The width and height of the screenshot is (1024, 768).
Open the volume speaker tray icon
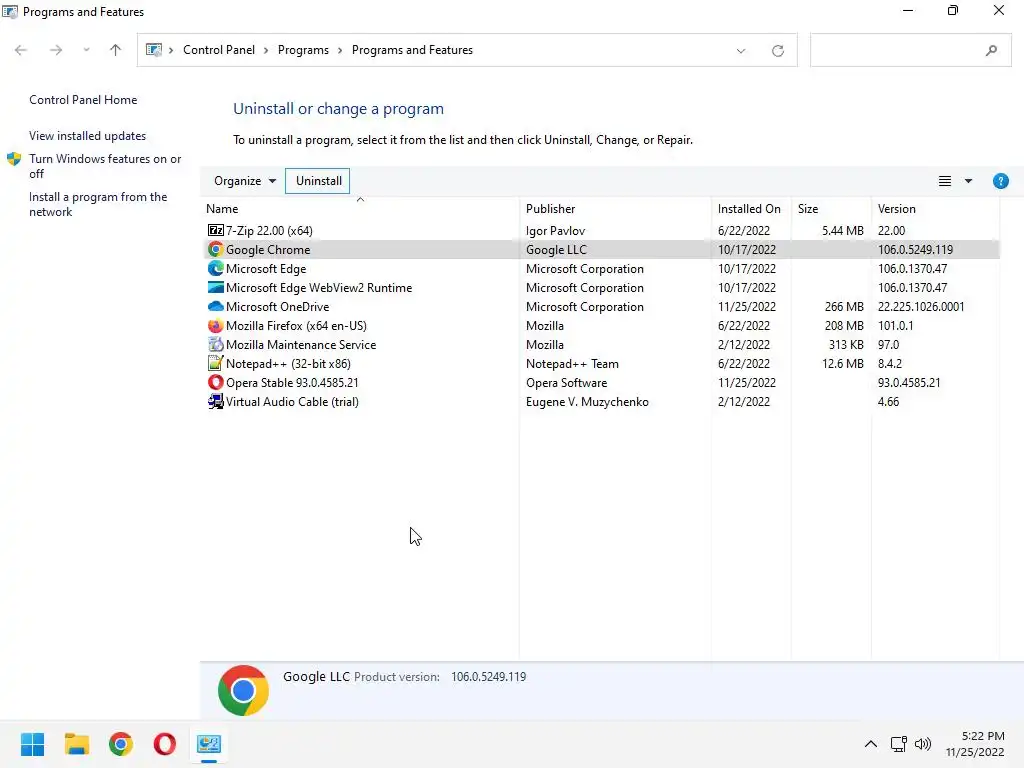(923, 744)
